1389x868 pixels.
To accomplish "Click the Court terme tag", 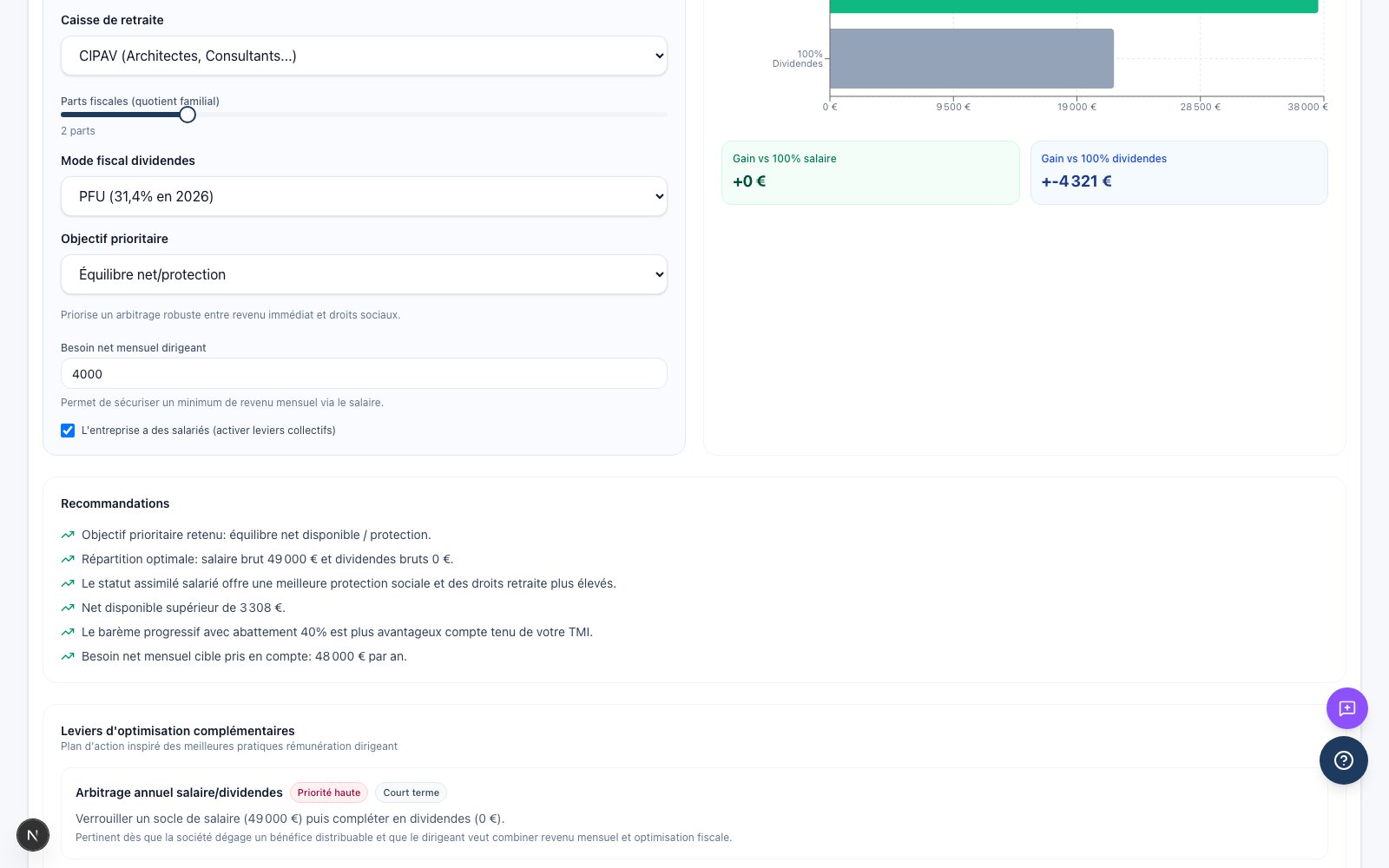I will pyautogui.click(x=411, y=792).
